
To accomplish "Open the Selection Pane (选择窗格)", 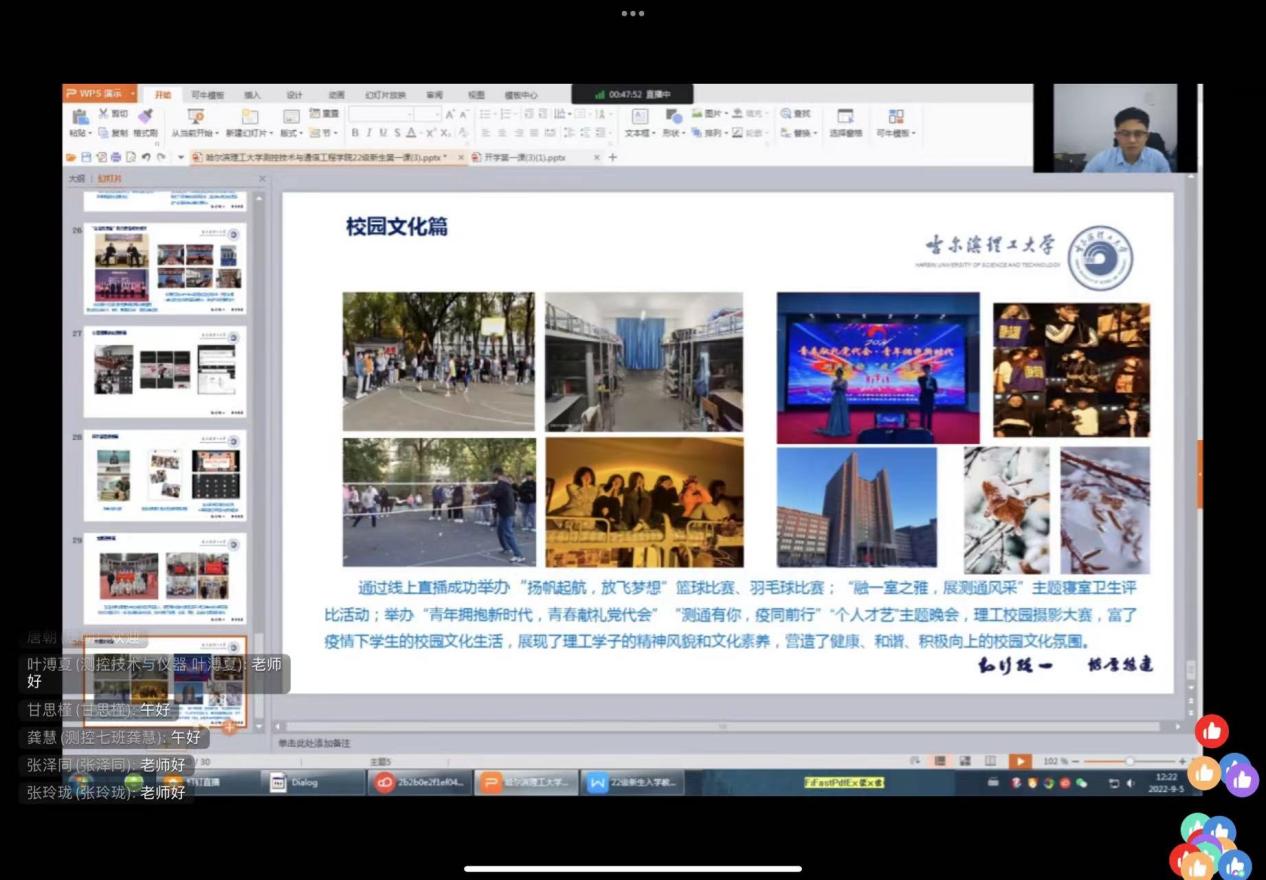I will [845, 117].
